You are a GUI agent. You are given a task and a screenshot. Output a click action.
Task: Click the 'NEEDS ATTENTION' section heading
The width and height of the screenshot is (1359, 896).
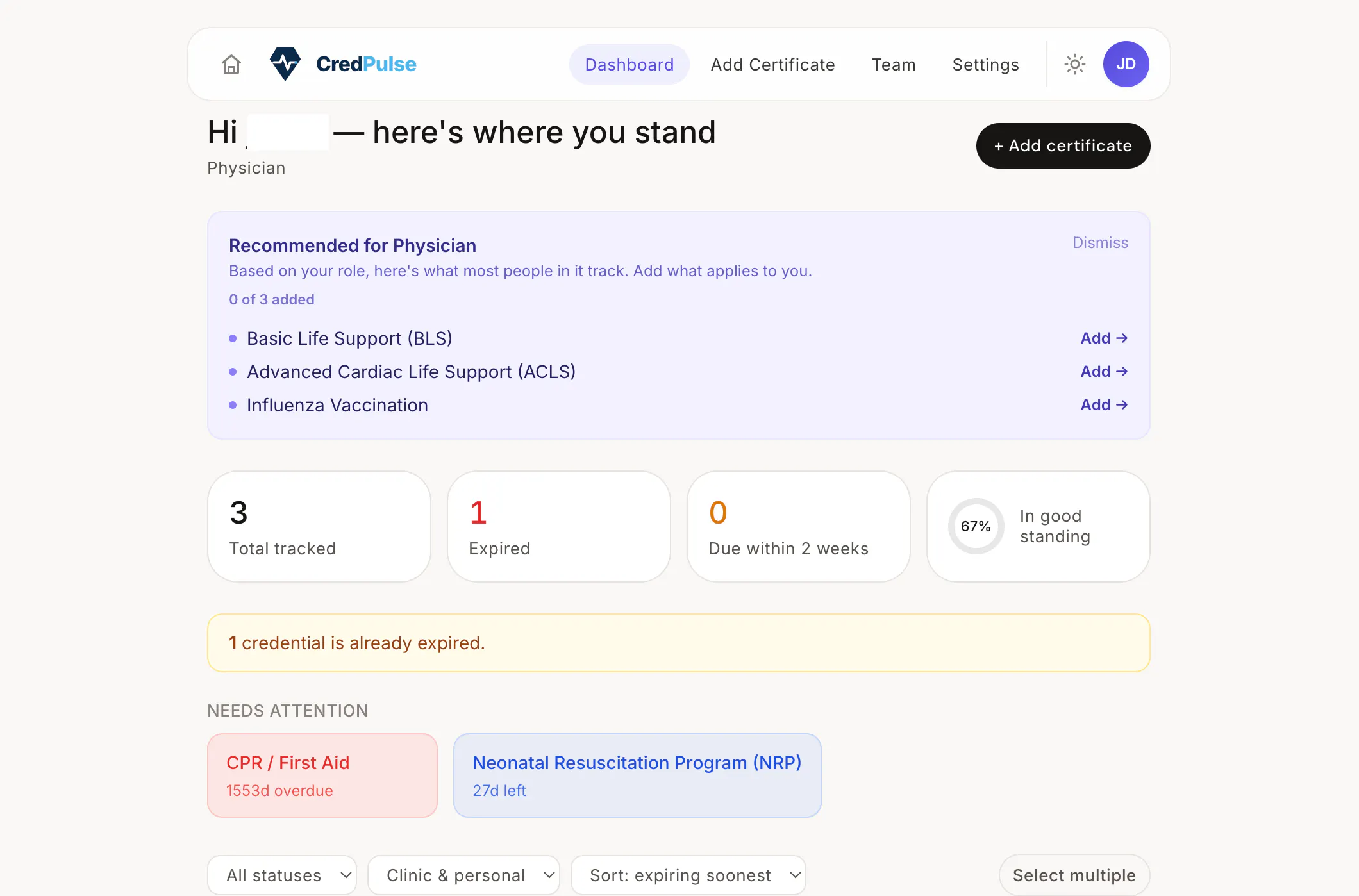click(x=288, y=711)
